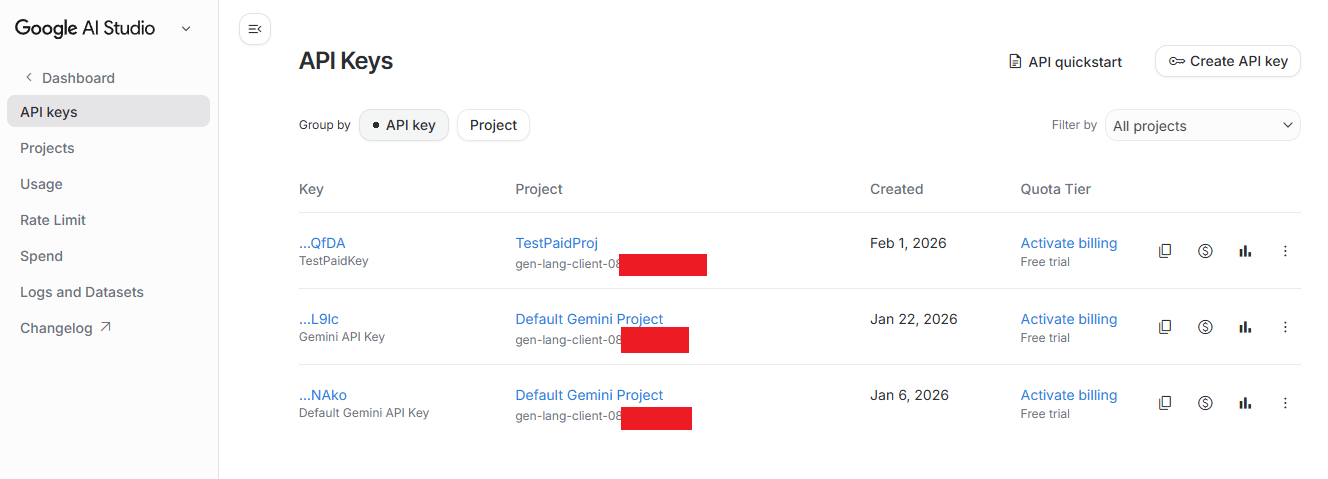Image resolution: width=1328 pixels, height=479 pixels.
Task: Collapse the sidebar navigation panel
Action: 255,29
